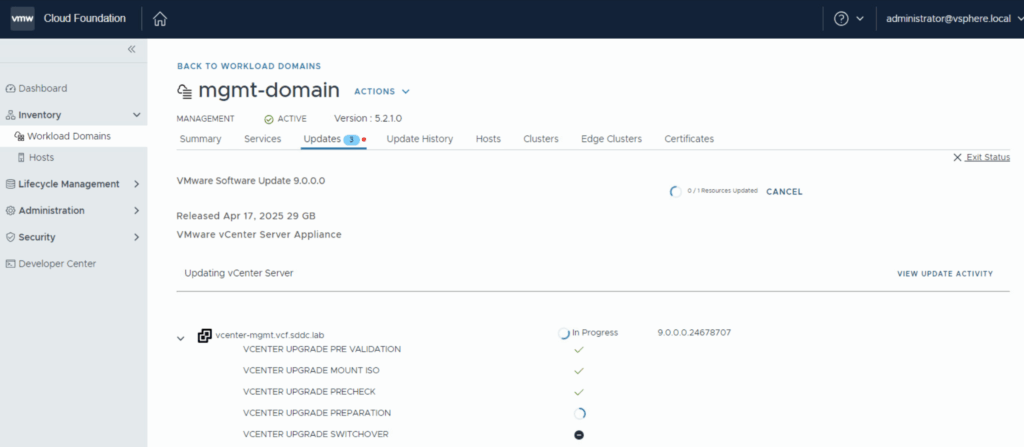Click the Security shield icon
Screen dimensions: 1024x447
tap(11, 237)
